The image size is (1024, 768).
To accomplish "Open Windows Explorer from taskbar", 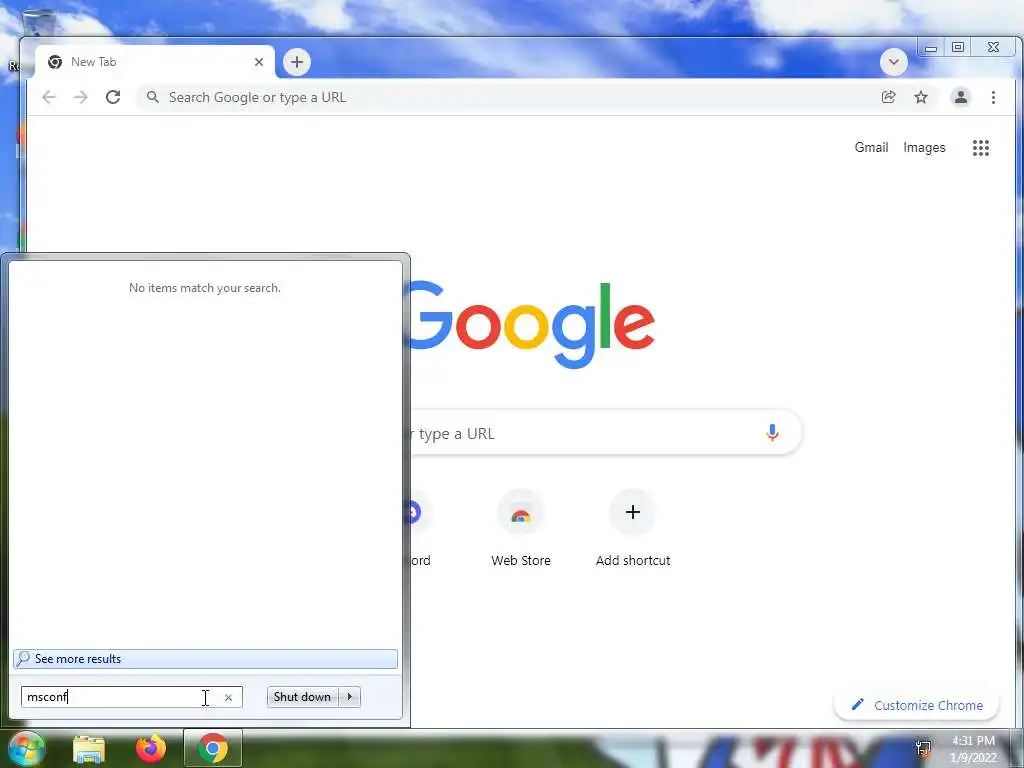I will 89,748.
